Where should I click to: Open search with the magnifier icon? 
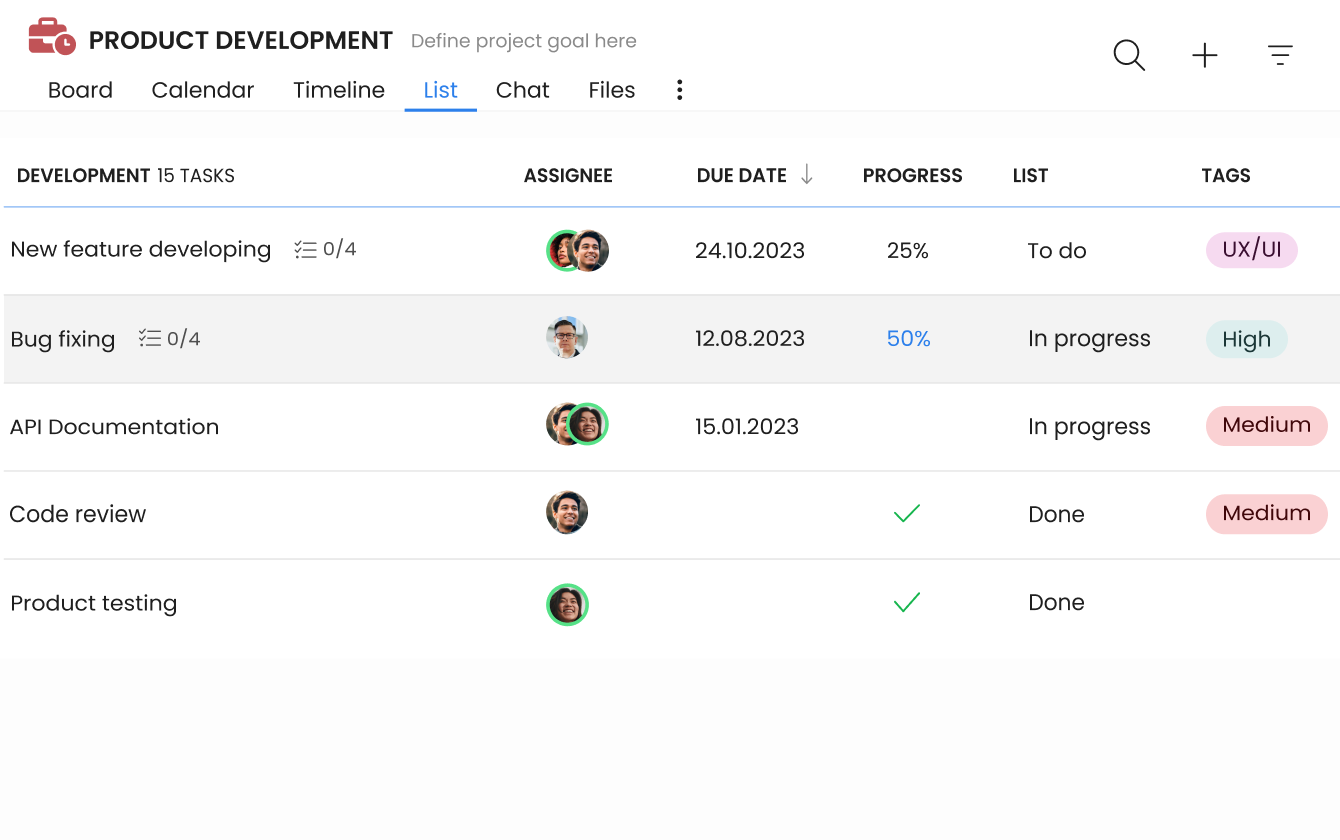click(1129, 55)
